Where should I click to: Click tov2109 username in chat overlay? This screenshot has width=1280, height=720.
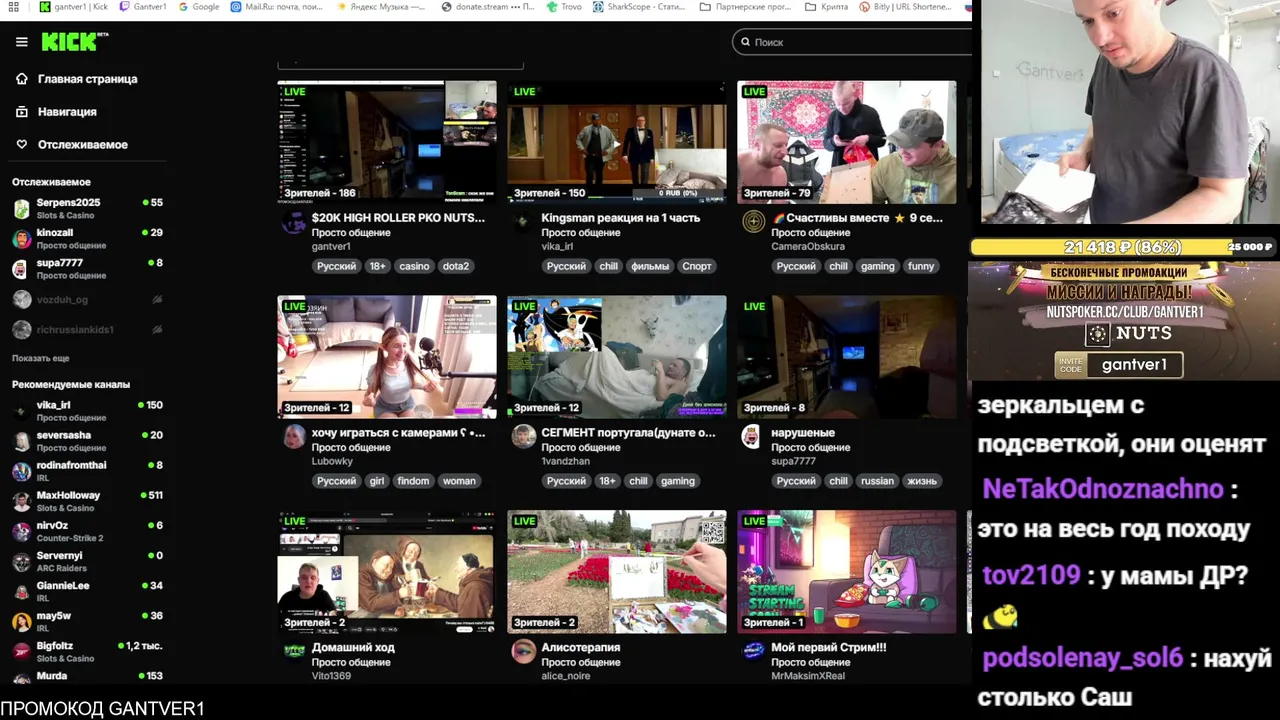(x=1031, y=575)
